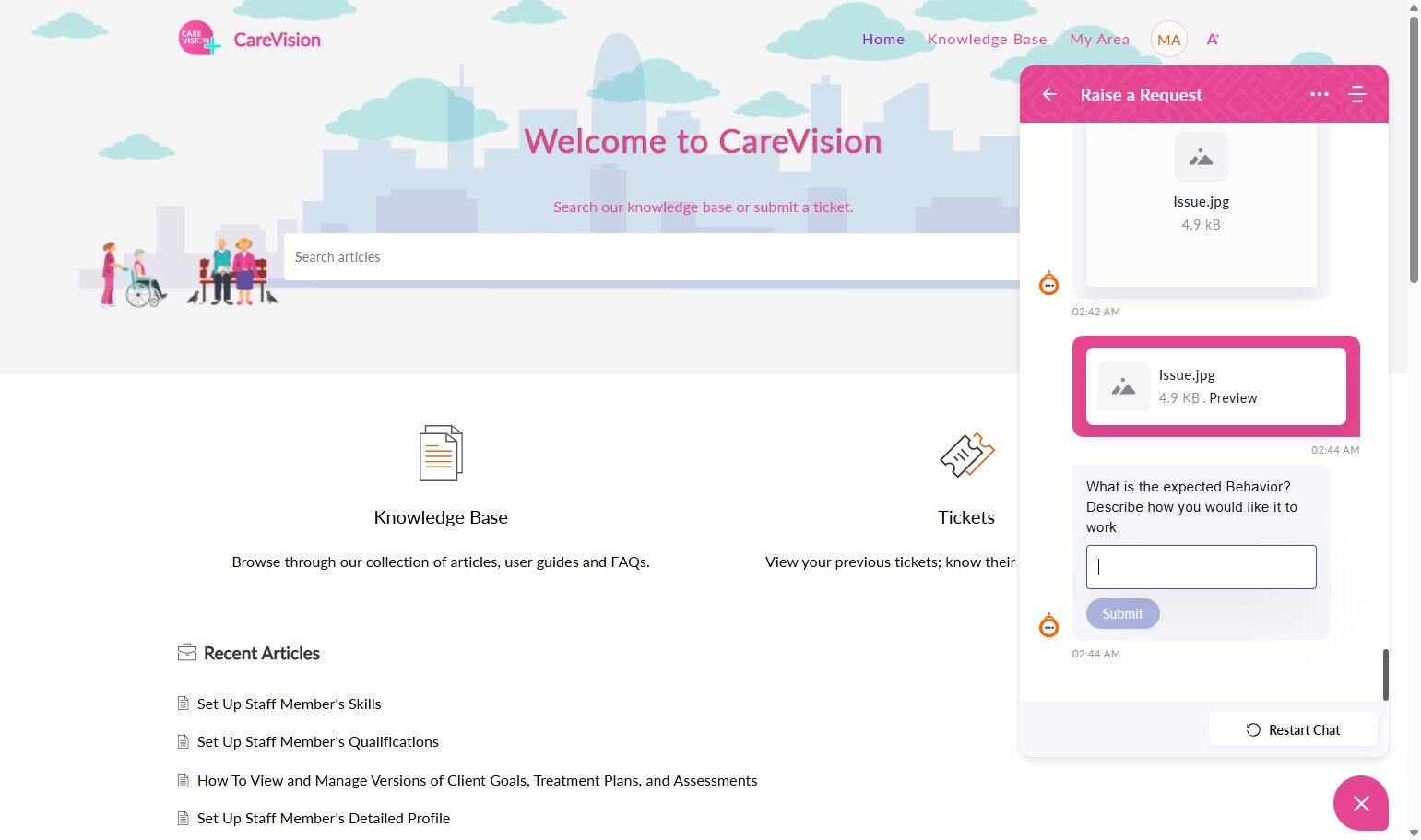The height and width of the screenshot is (840, 1421).
Task: Open the chat hamburger menu icon
Action: (x=1356, y=94)
